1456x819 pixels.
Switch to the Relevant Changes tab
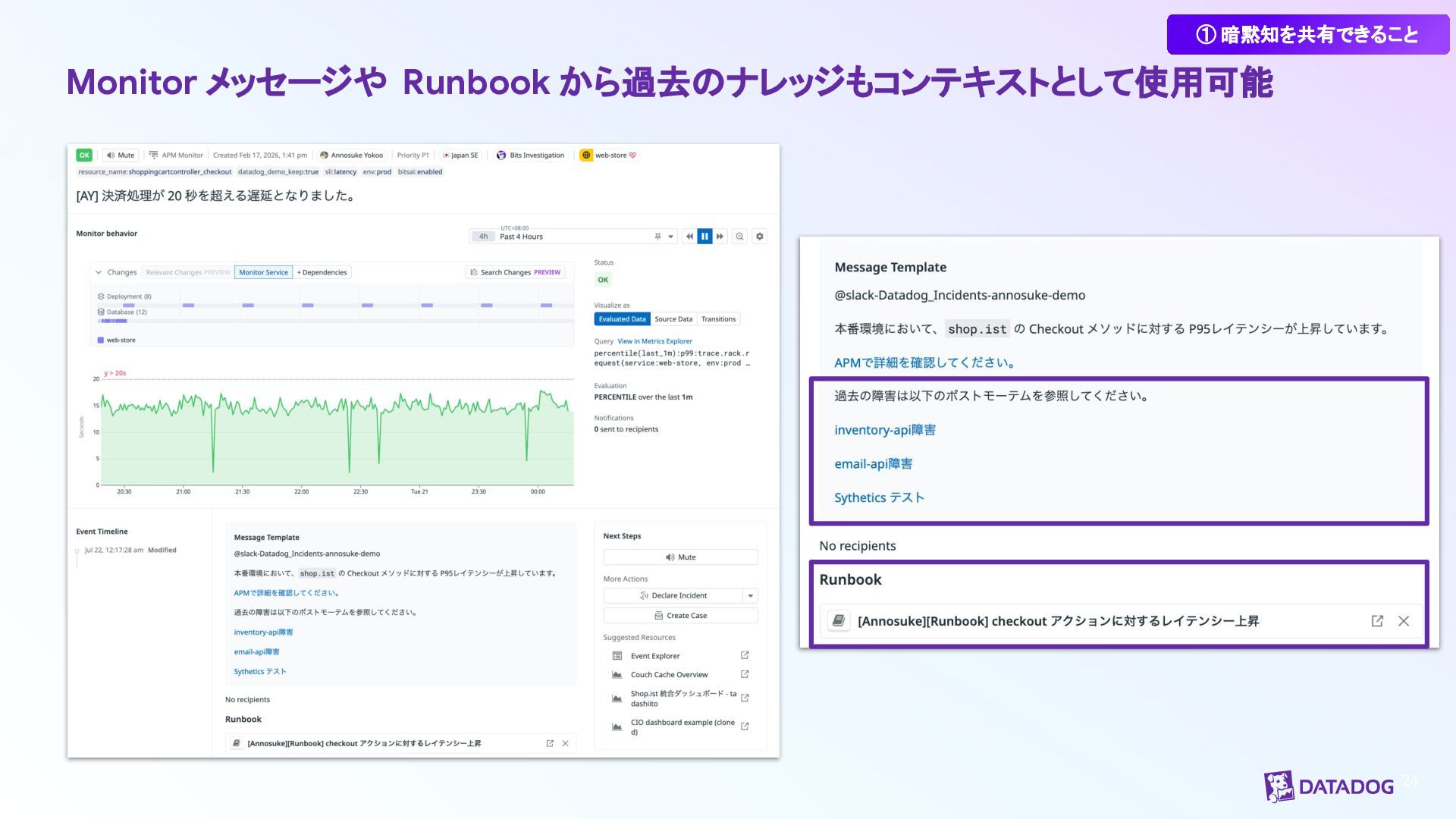point(187,272)
